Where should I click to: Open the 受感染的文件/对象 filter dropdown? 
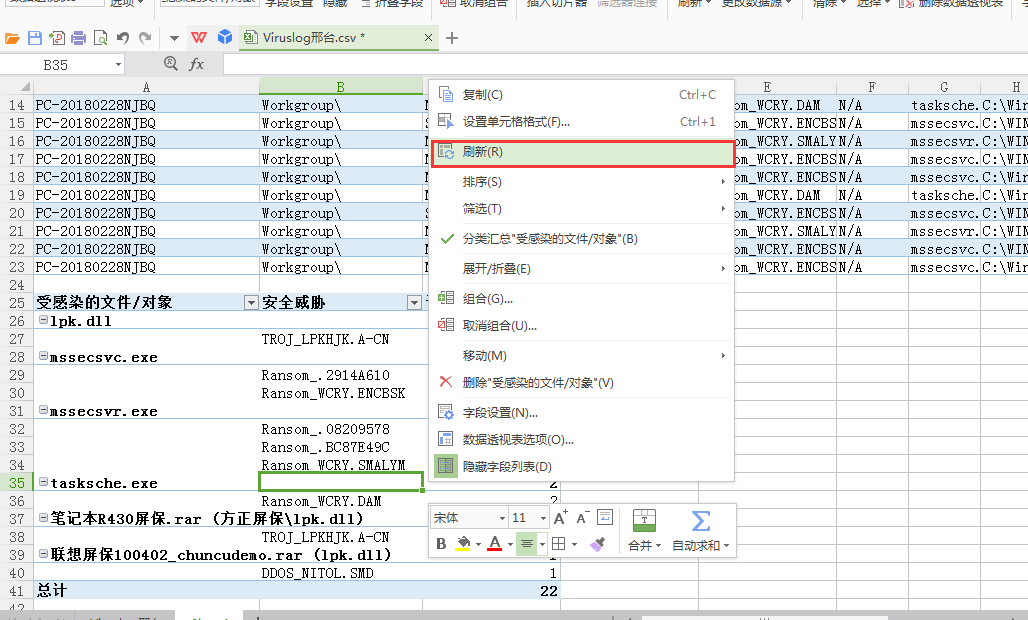(250, 302)
